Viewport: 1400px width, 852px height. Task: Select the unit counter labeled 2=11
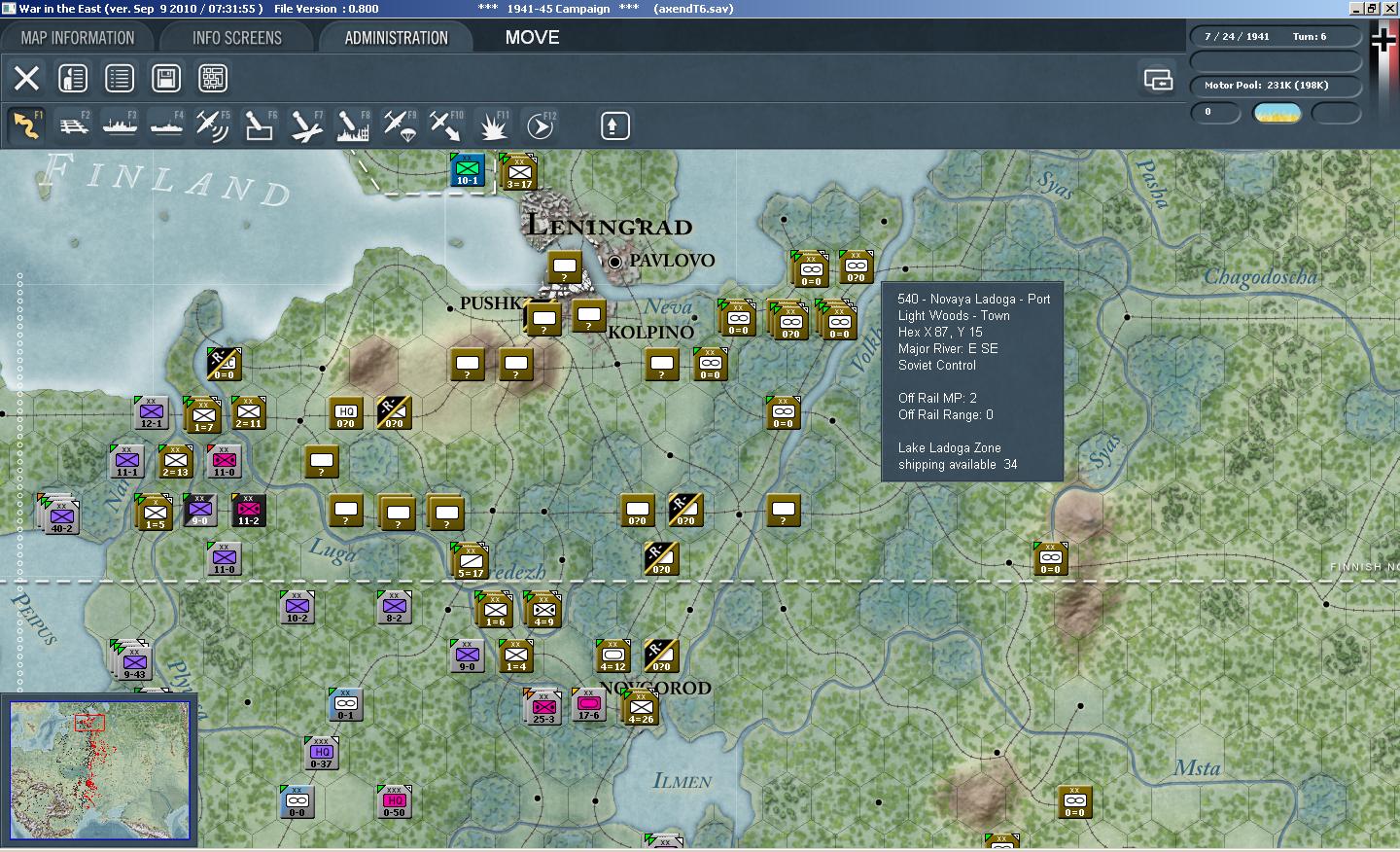click(248, 412)
